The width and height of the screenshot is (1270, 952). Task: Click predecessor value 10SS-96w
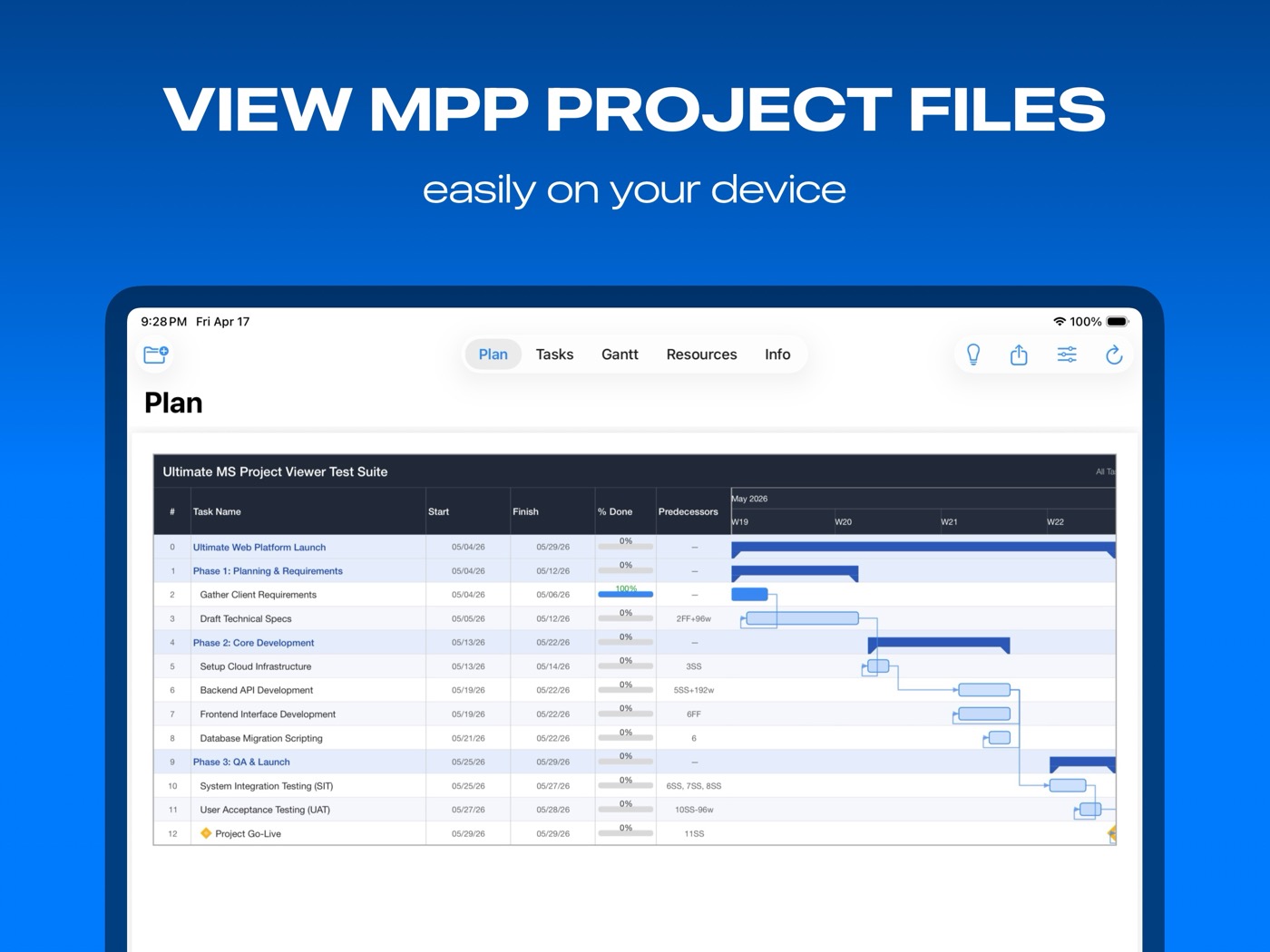click(x=694, y=810)
